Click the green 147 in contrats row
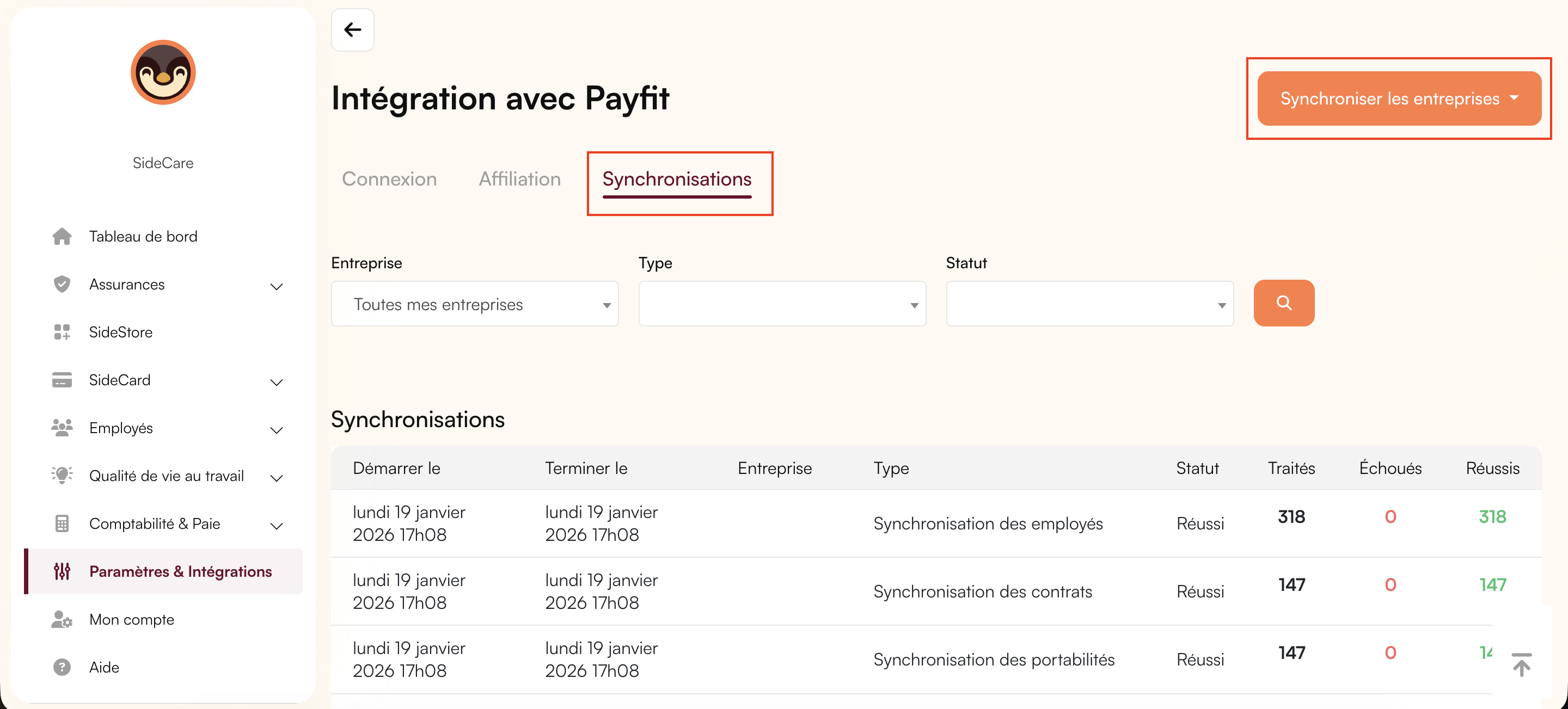This screenshot has width=1568, height=709. pyautogui.click(x=1492, y=585)
